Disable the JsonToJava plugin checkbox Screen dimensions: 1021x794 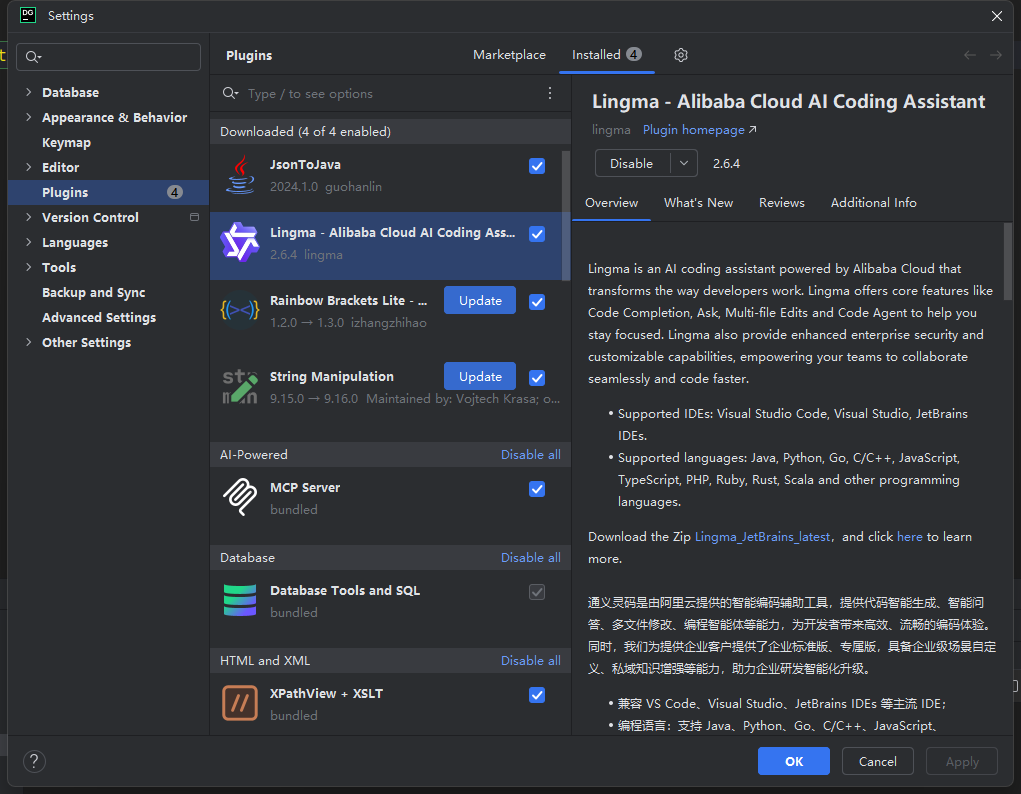537,166
